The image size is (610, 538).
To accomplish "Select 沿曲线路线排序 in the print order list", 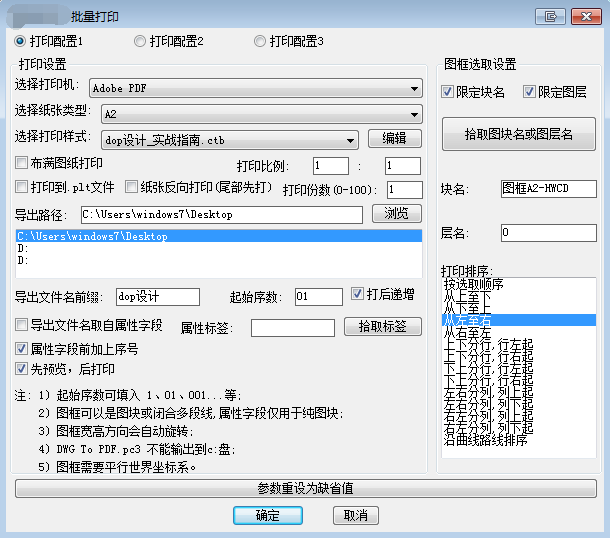I will click(484, 440).
